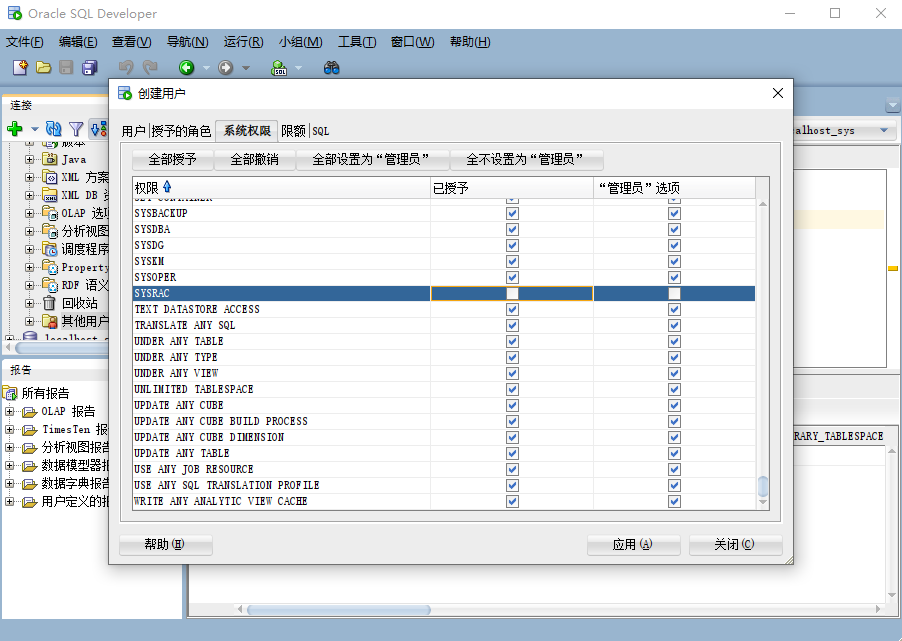The height and width of the screenshot is (641, 902).
Task: Toggle the admin option for UPDATE ANY CUBE
Action: pos(674,406)
